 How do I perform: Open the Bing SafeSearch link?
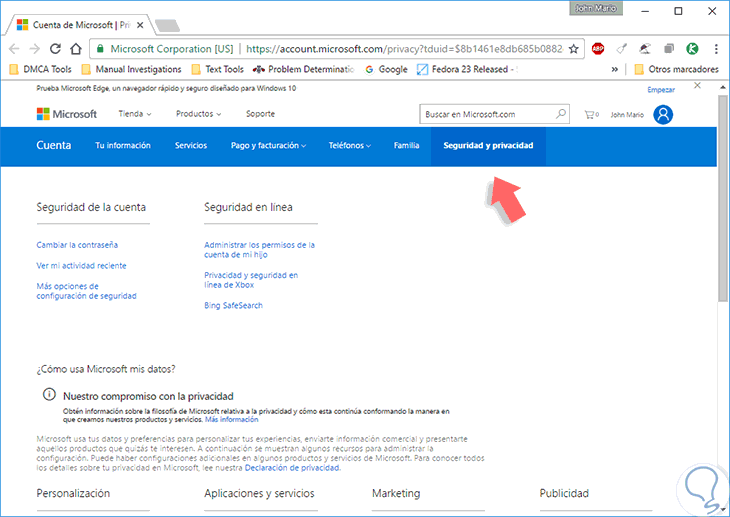pos(233,306)
